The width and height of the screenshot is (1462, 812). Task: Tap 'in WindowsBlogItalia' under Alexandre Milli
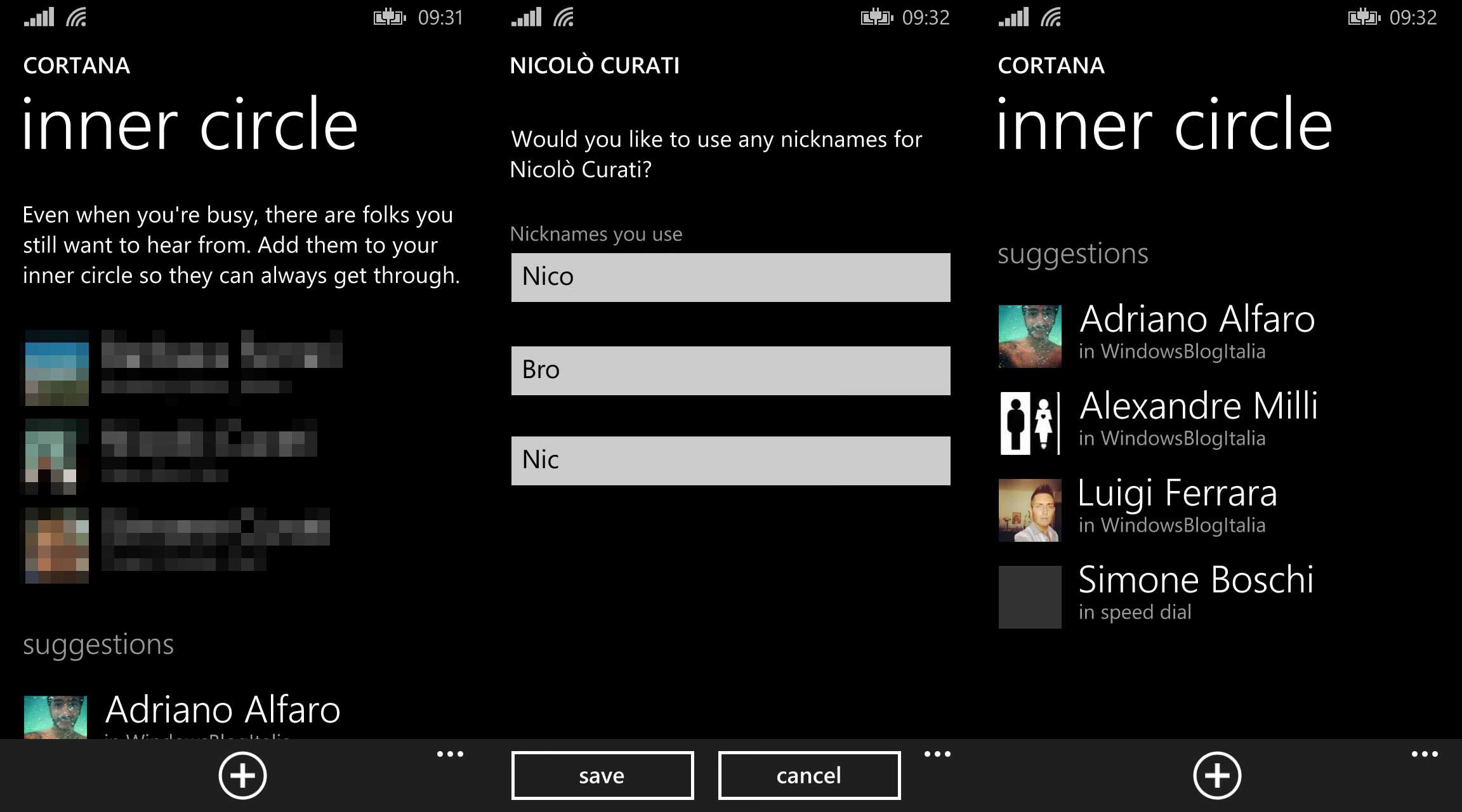click(1172, 438)
